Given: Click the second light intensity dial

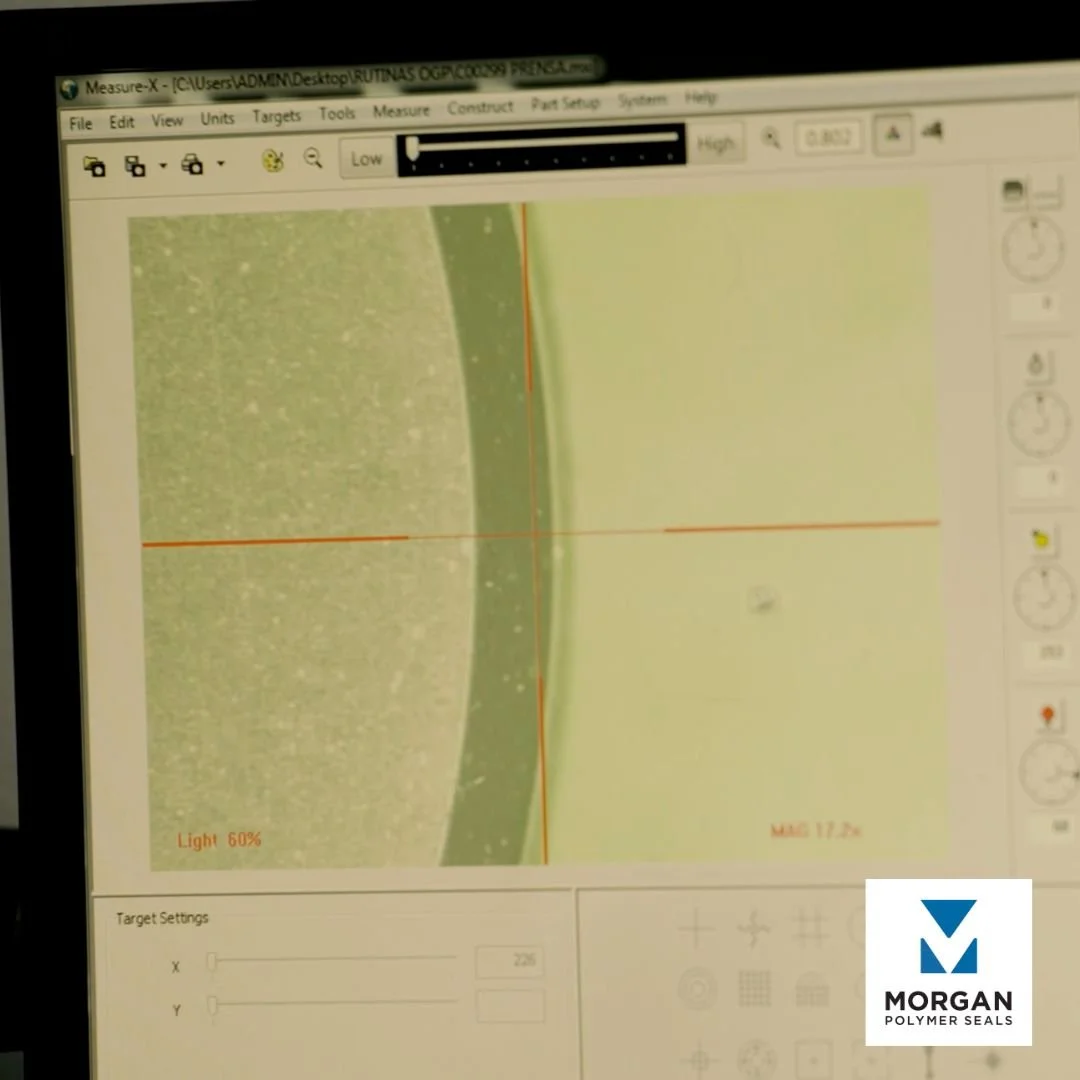Looking at the screenshot, I should (1040, 424).
